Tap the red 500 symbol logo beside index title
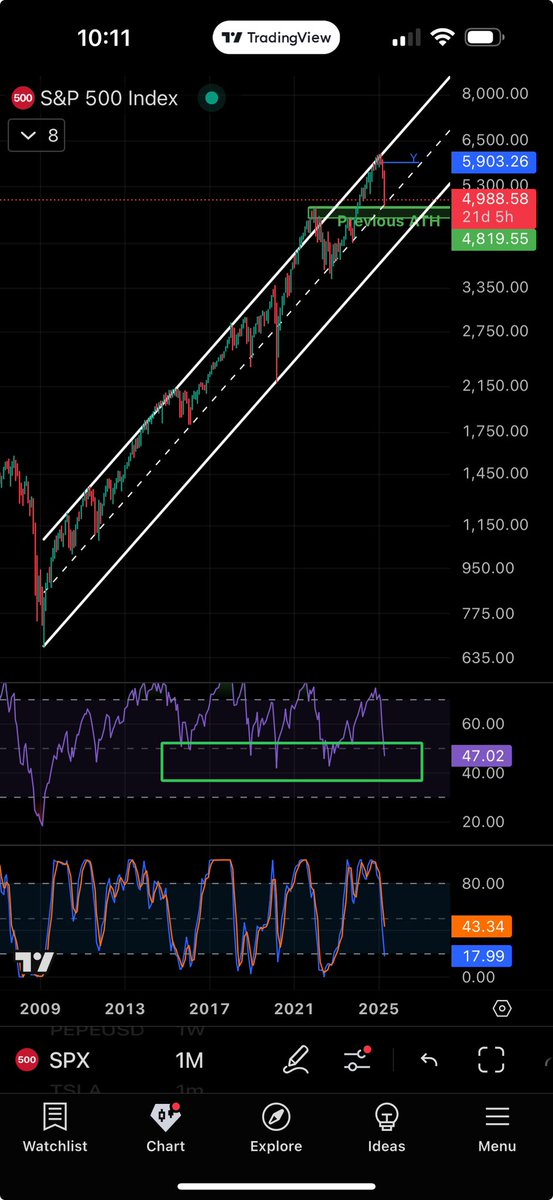 [21, 98]
